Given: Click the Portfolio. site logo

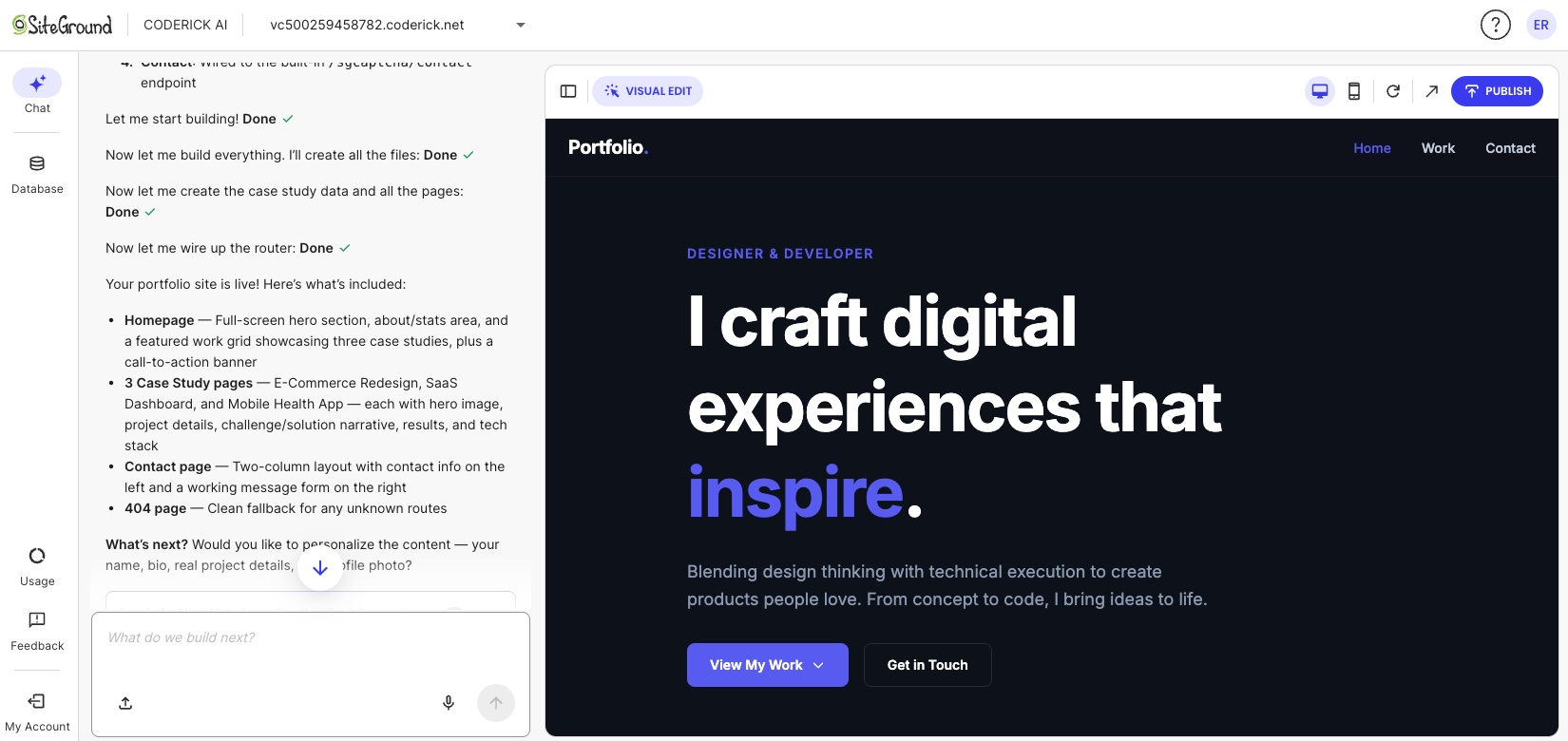Looking at the screenshot, I should click(608, 147).
